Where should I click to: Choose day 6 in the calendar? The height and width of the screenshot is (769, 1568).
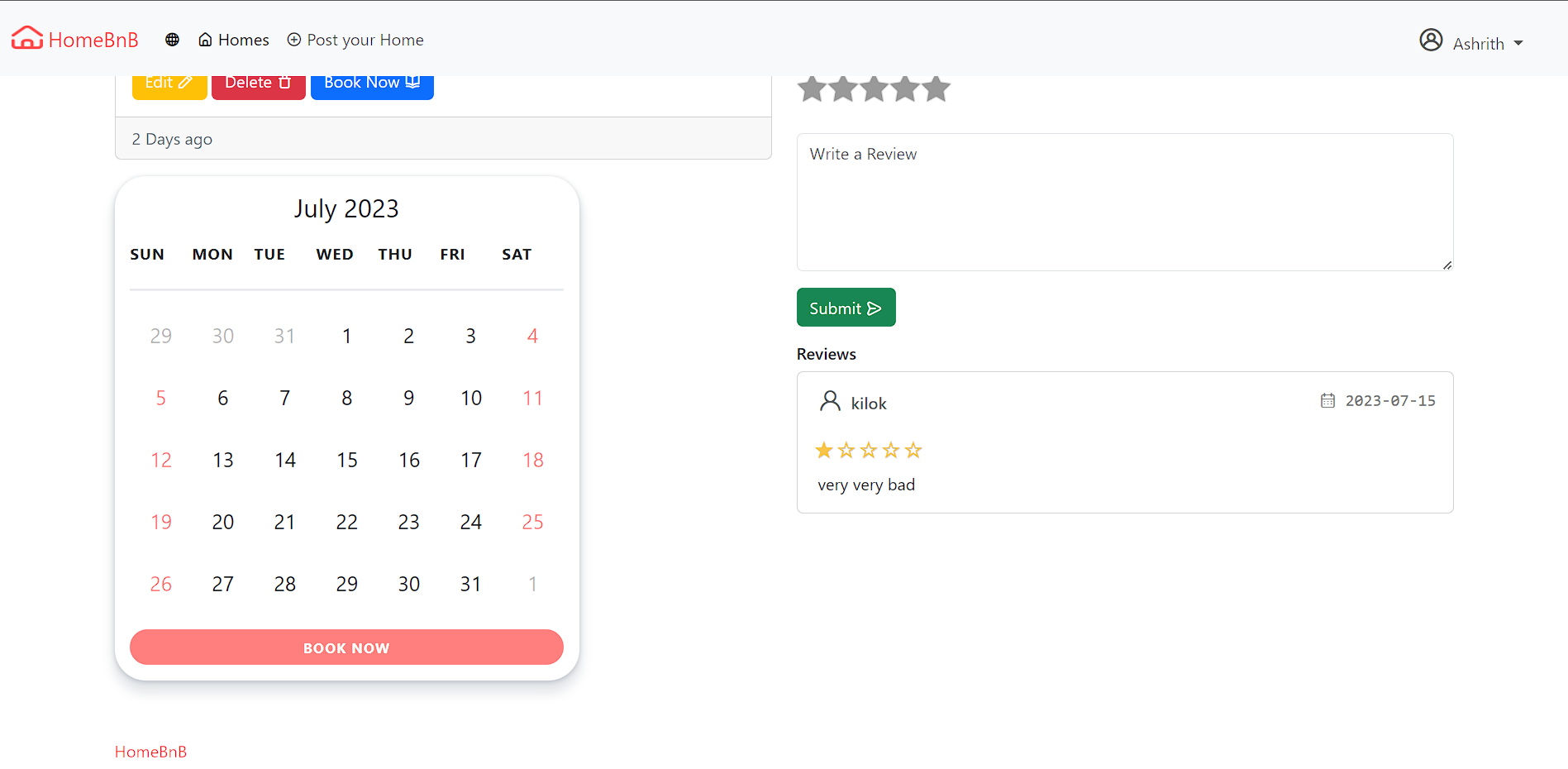coord(223,398)
